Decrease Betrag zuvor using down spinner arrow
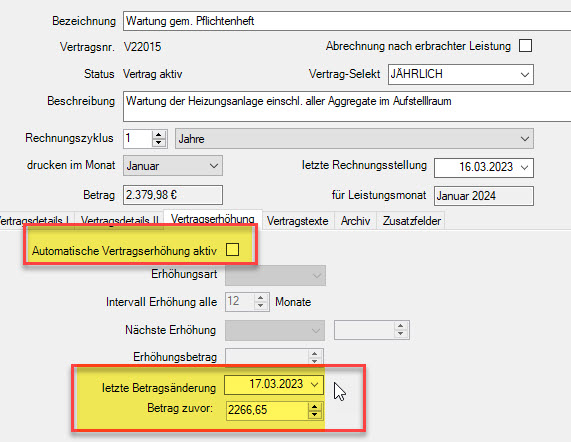The image size is (571, 442). pos(315,414)
